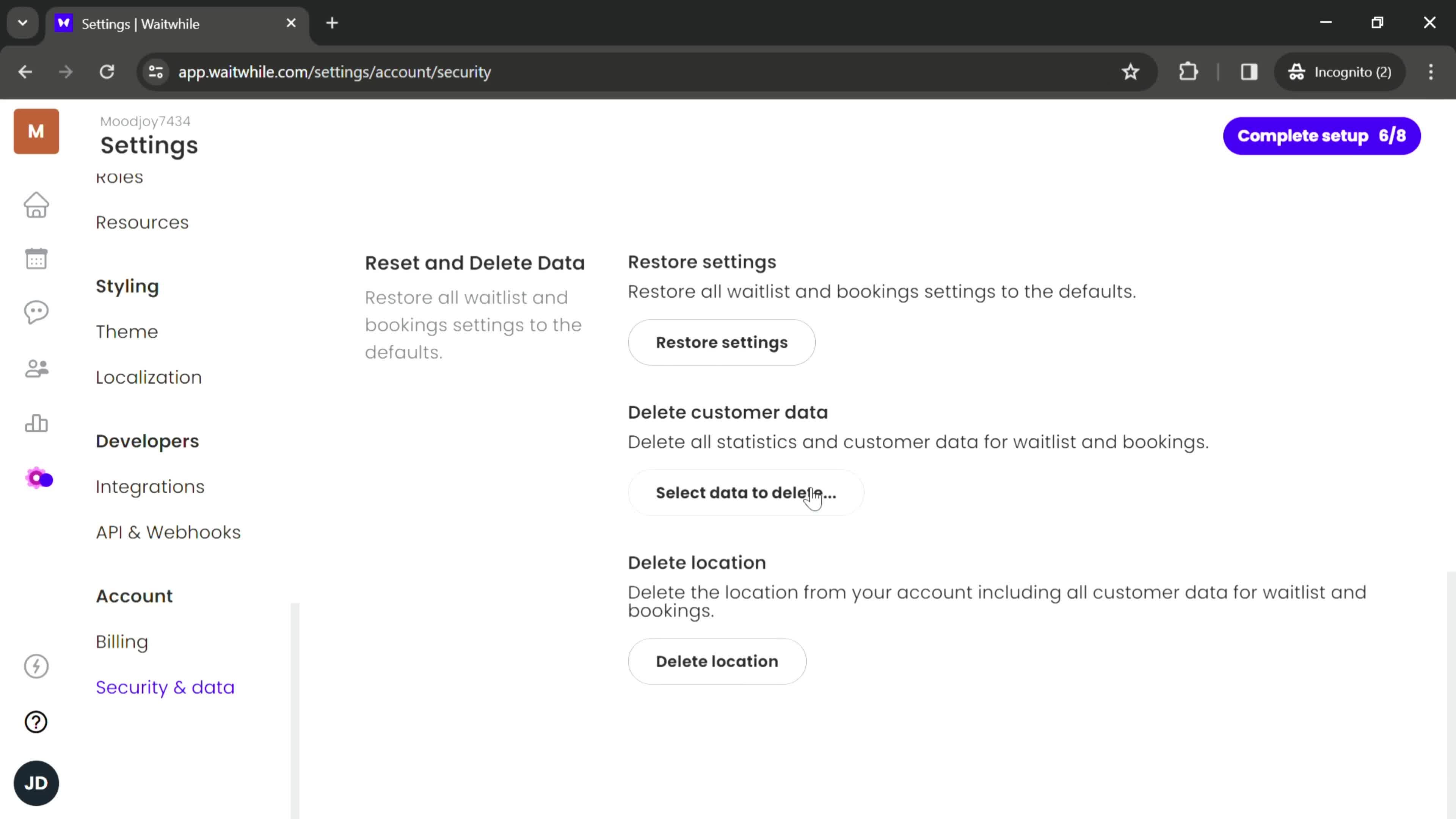This screenshot has width=1456, height=819.
Task: Open Billing account settings
Action: [121, 642]
